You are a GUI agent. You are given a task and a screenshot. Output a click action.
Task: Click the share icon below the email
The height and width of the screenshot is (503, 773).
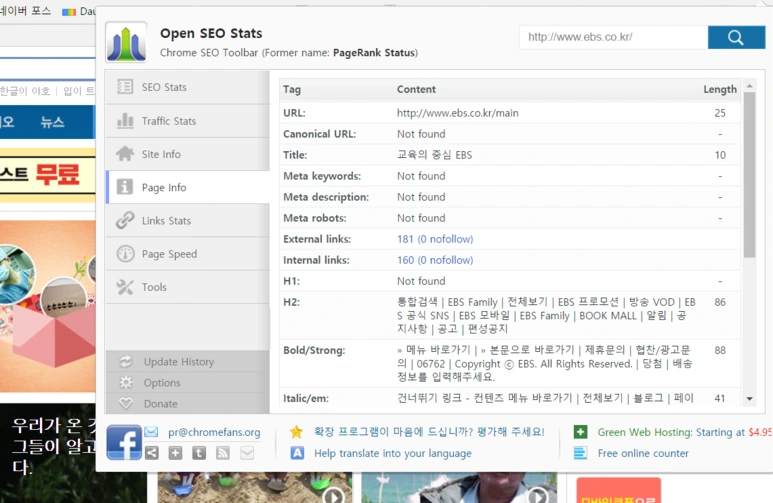[151, 453]
